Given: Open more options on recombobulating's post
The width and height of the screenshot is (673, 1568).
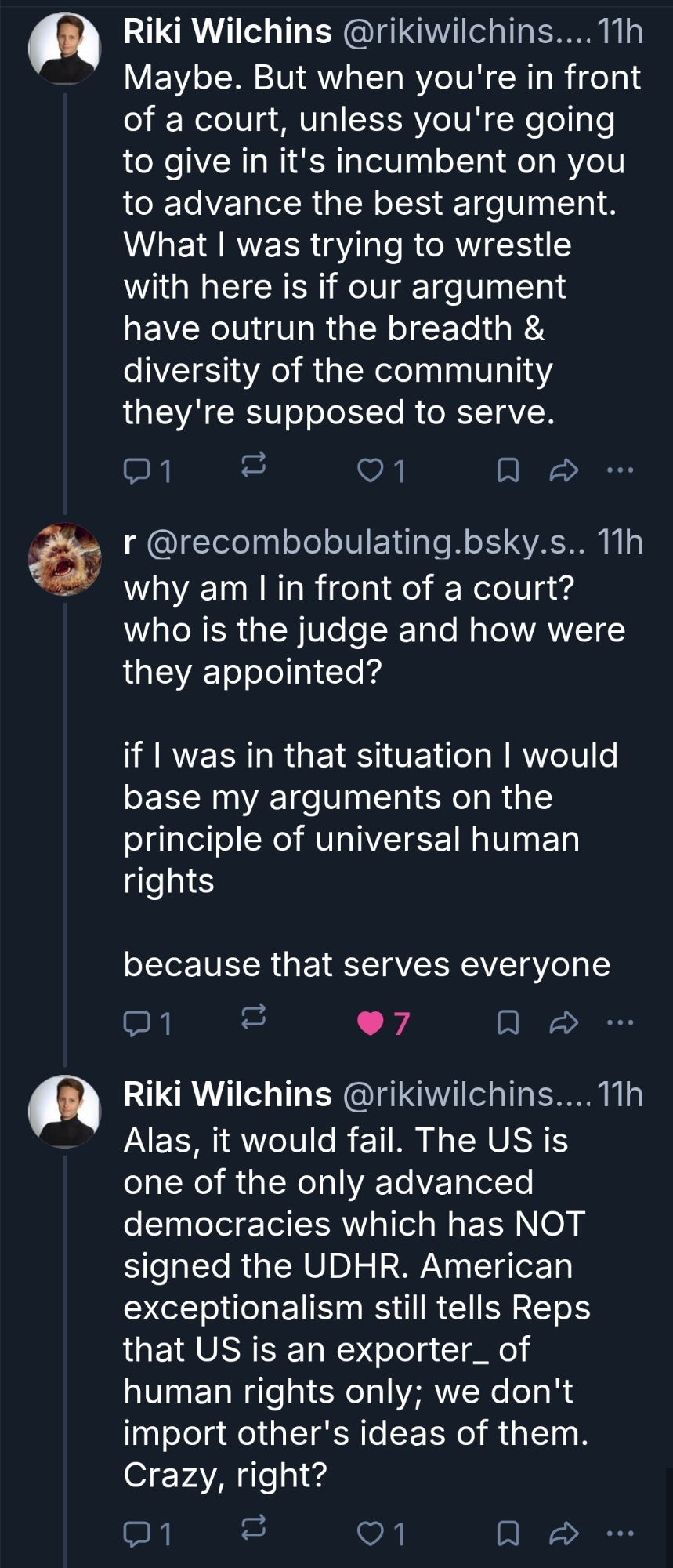Looking at the screenshot, I should click(x=620, y=1022).
